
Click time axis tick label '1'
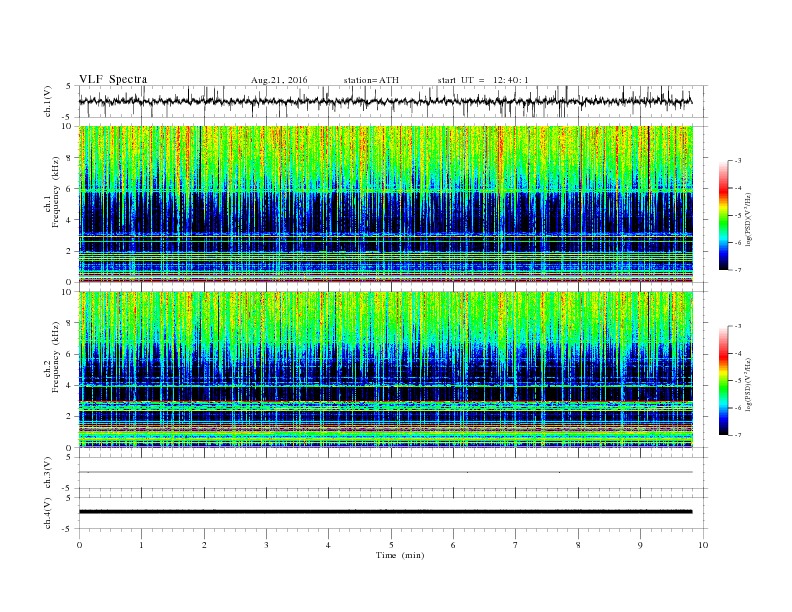point(141,545)
